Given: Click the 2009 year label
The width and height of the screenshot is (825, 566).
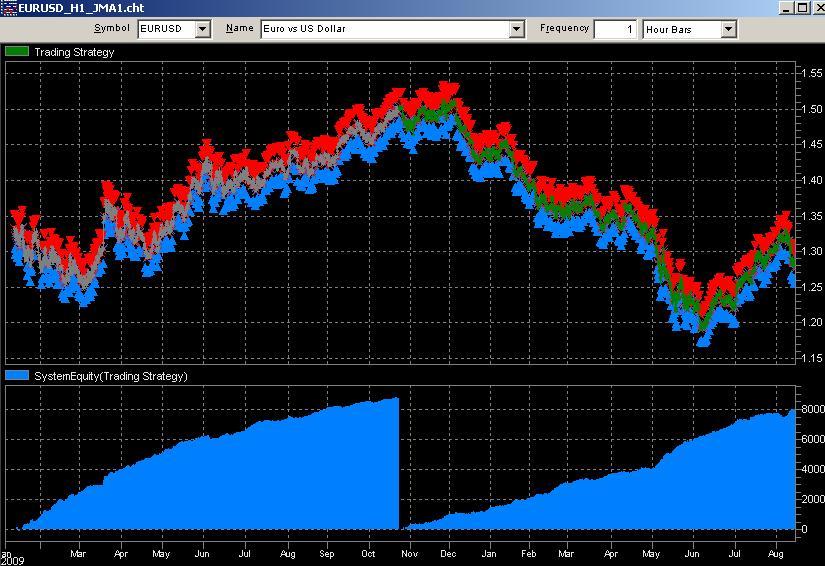Looking at the screenshot, I should pos(12,561).
